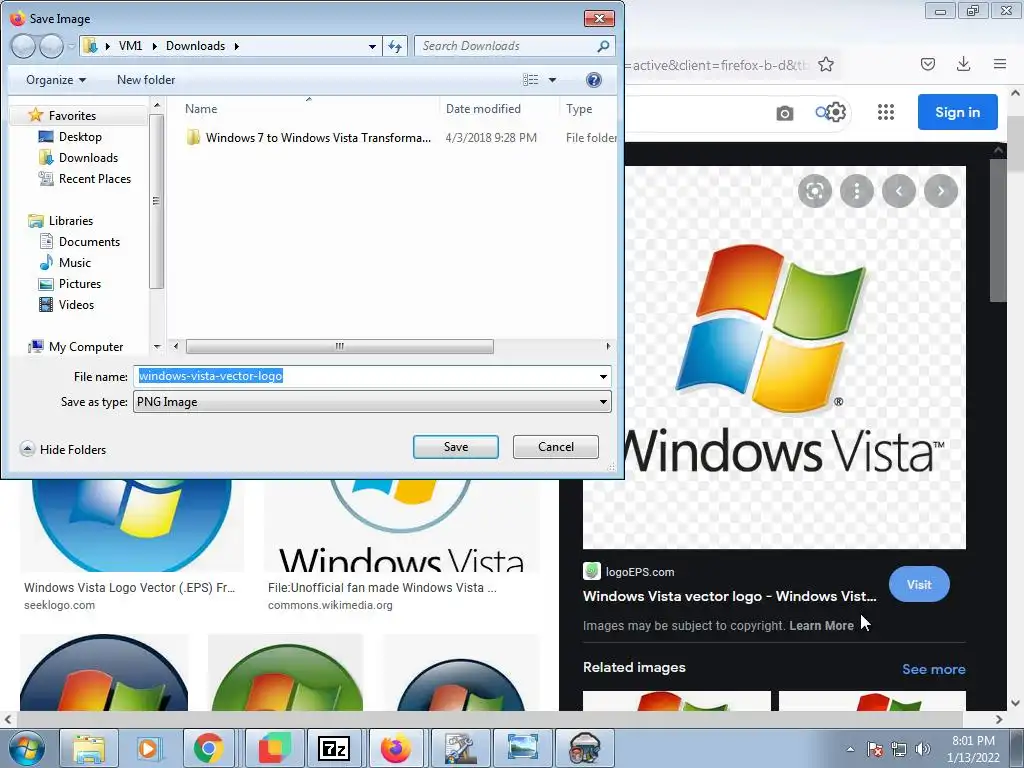1024x768 pixels.
Task: Open the Learn More copyright link
Action: (821, 626)
